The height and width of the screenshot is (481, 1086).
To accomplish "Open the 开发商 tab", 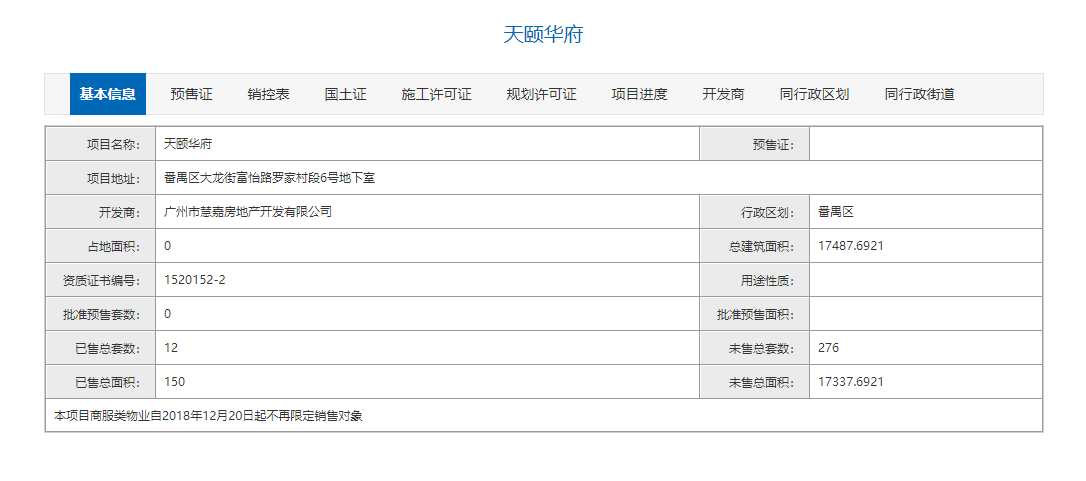I will click(x=723, y=94).
